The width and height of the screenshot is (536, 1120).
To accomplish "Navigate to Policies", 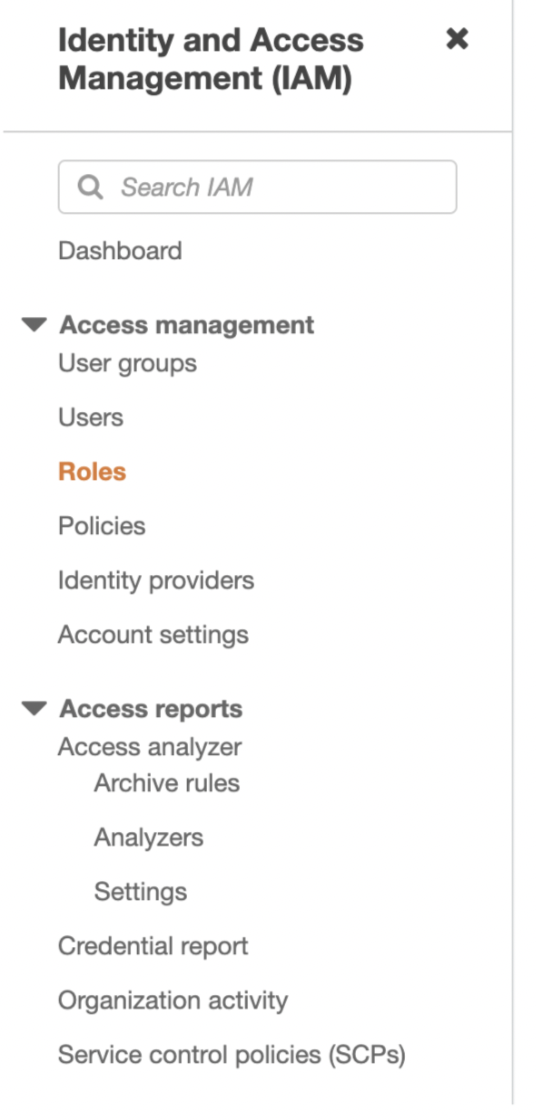I will [x=102, y=526].
